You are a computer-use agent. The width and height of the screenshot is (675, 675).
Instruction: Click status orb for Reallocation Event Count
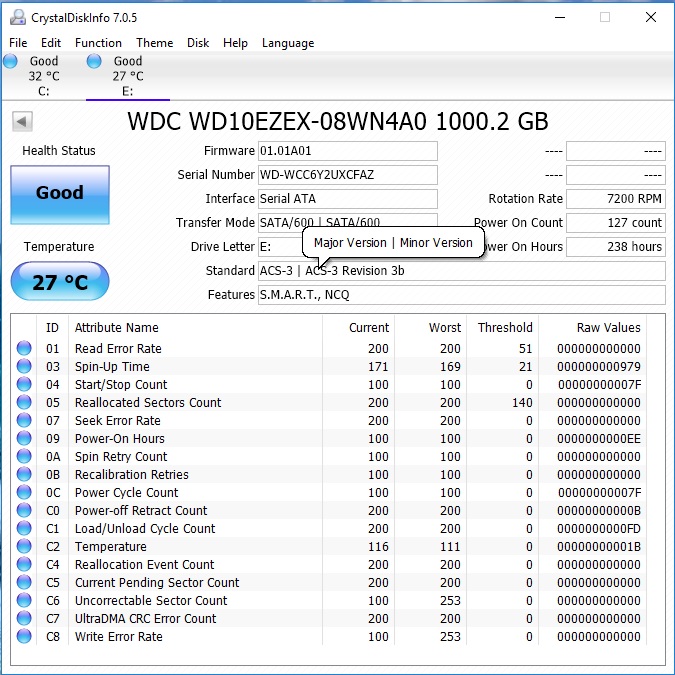24,564
